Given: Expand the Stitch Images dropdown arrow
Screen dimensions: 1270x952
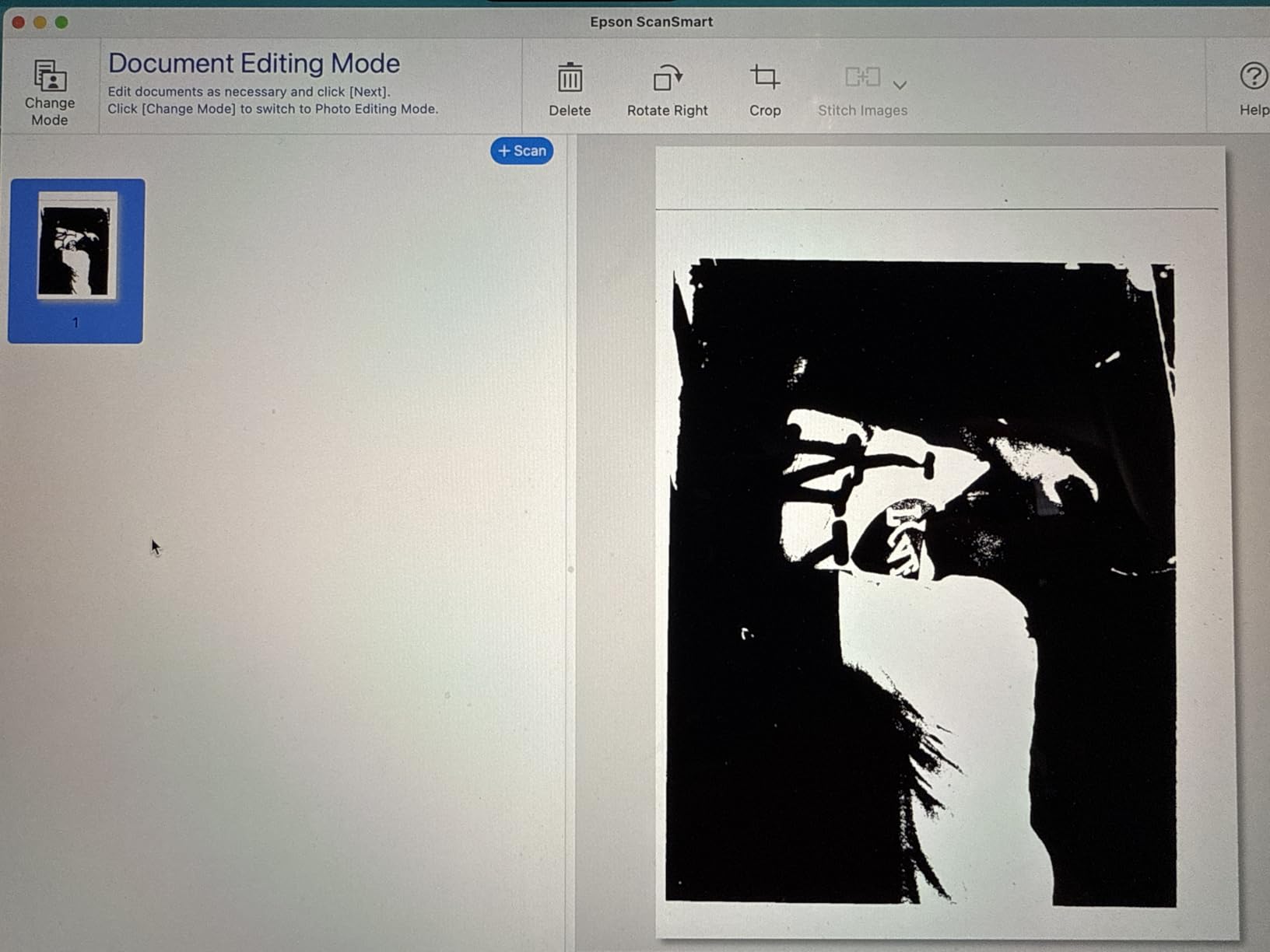Looking at the screenshot, I should click(900, 85).
